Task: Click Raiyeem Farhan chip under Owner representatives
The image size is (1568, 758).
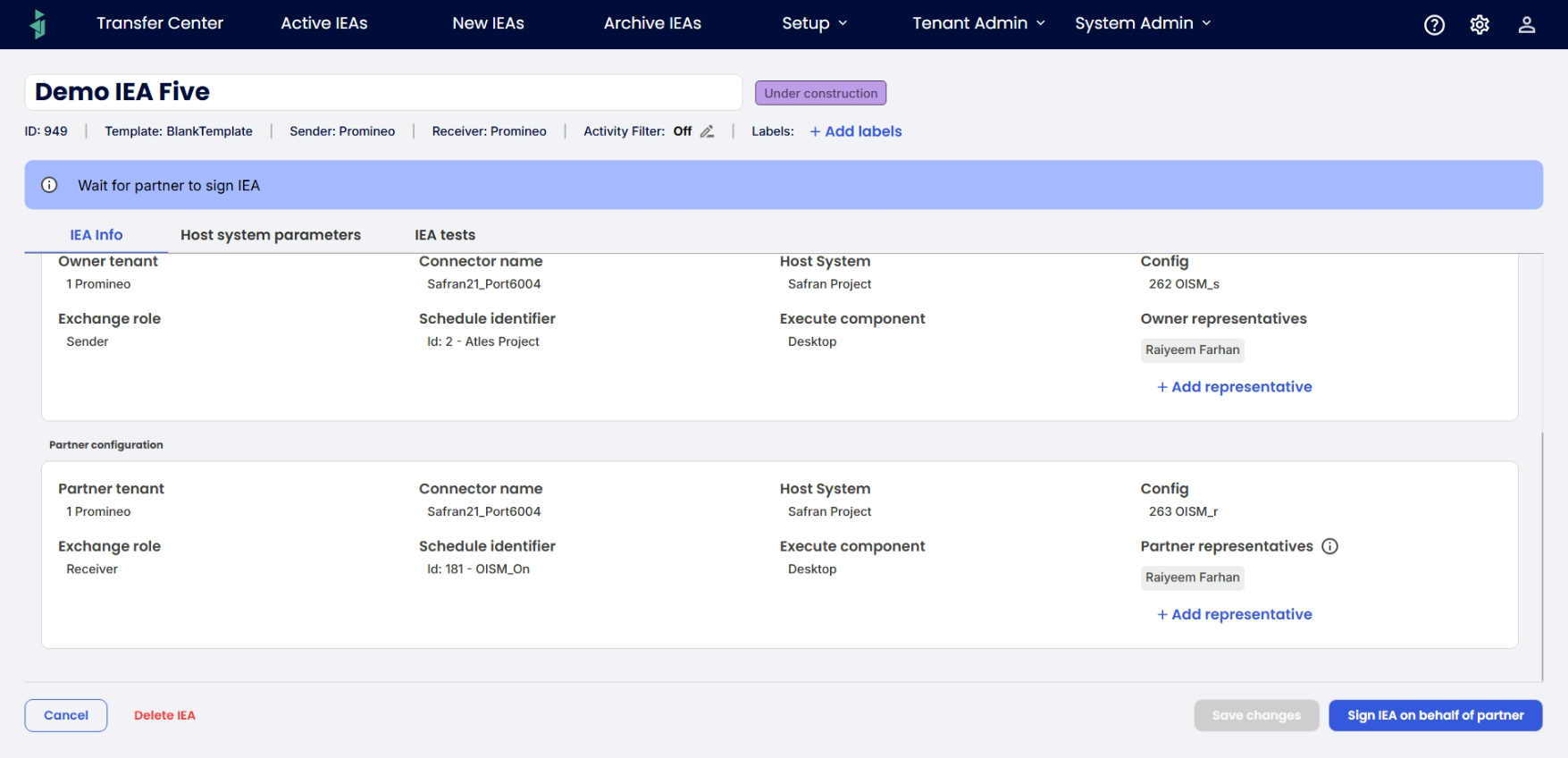Action: [x=1192, y=350]
